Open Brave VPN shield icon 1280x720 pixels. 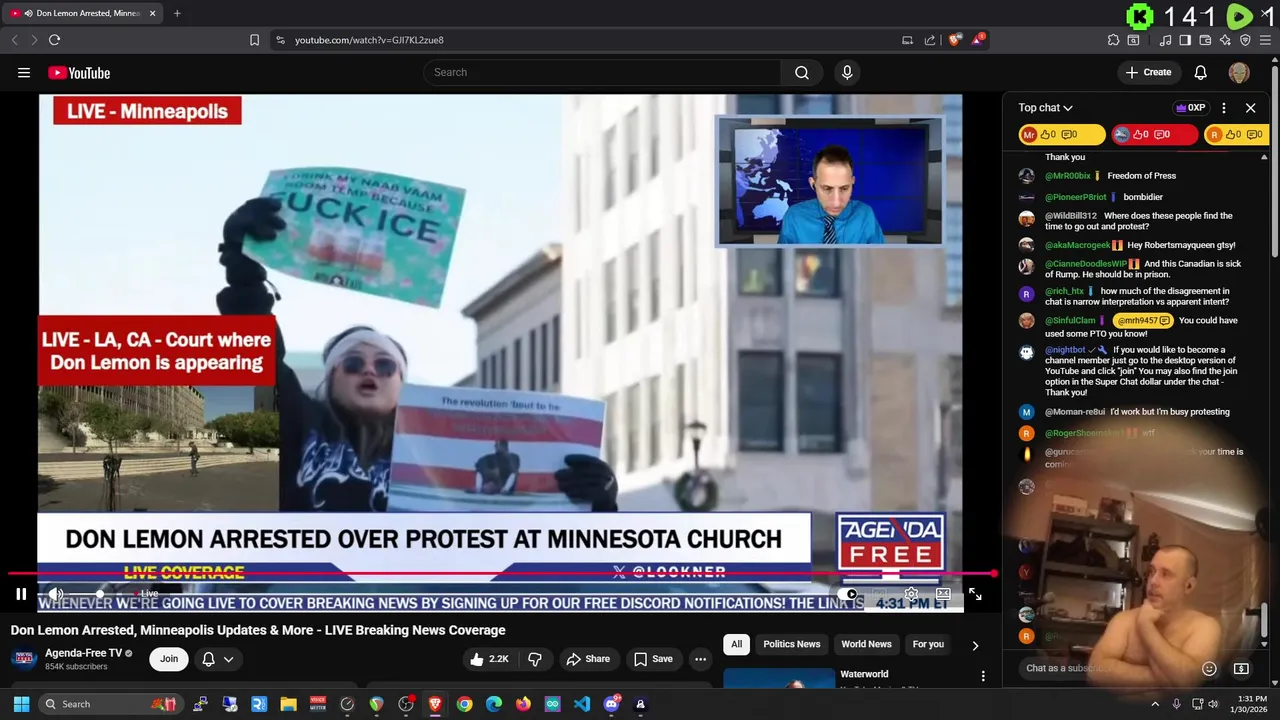coord(1245,40)
